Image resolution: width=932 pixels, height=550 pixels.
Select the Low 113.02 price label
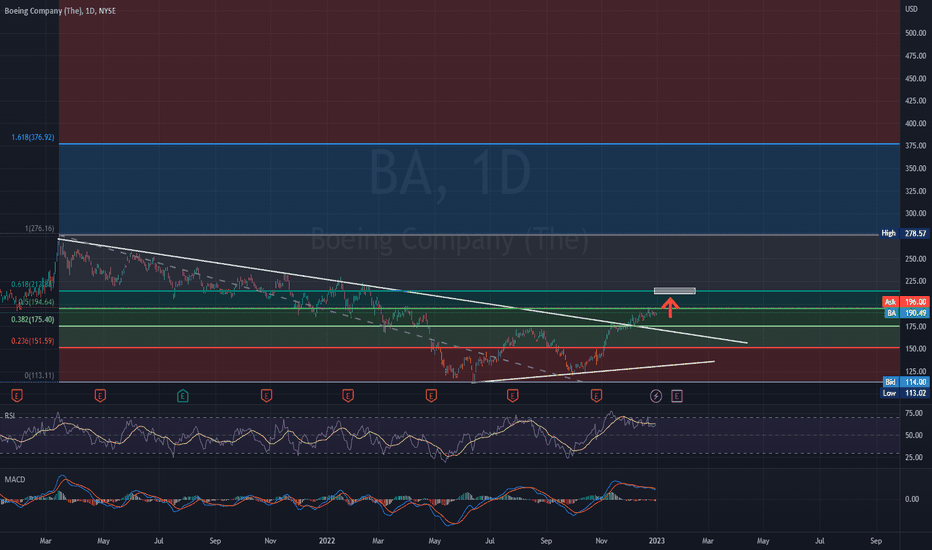[x=905, y=393]
